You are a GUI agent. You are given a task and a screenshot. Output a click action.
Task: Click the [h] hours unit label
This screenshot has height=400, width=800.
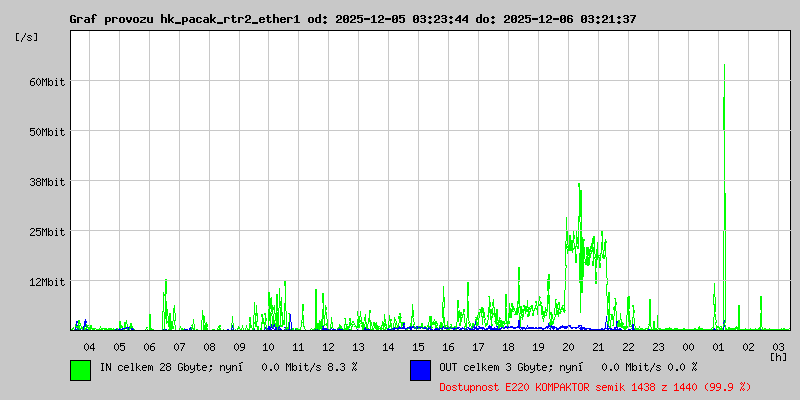[778, 357]
